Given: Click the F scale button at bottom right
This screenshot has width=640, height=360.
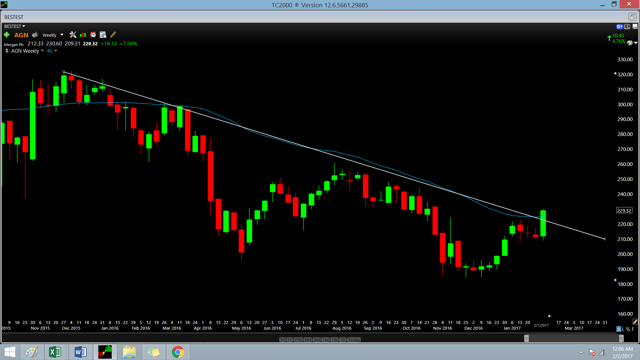Looking at the screenshot, I should (x=633, y=329).
